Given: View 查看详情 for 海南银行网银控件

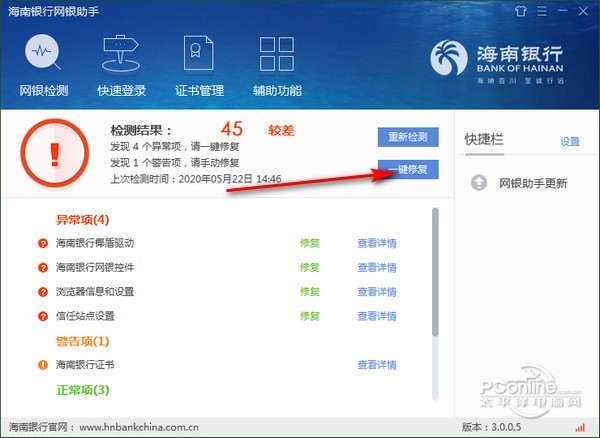Looking at the screenshot, I should [x=377, y=267].
